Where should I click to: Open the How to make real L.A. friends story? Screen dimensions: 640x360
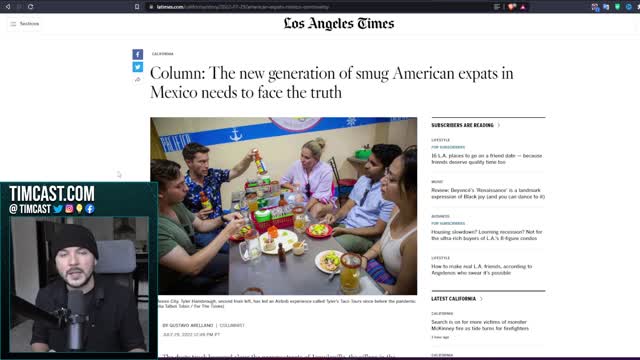point(482,269)
